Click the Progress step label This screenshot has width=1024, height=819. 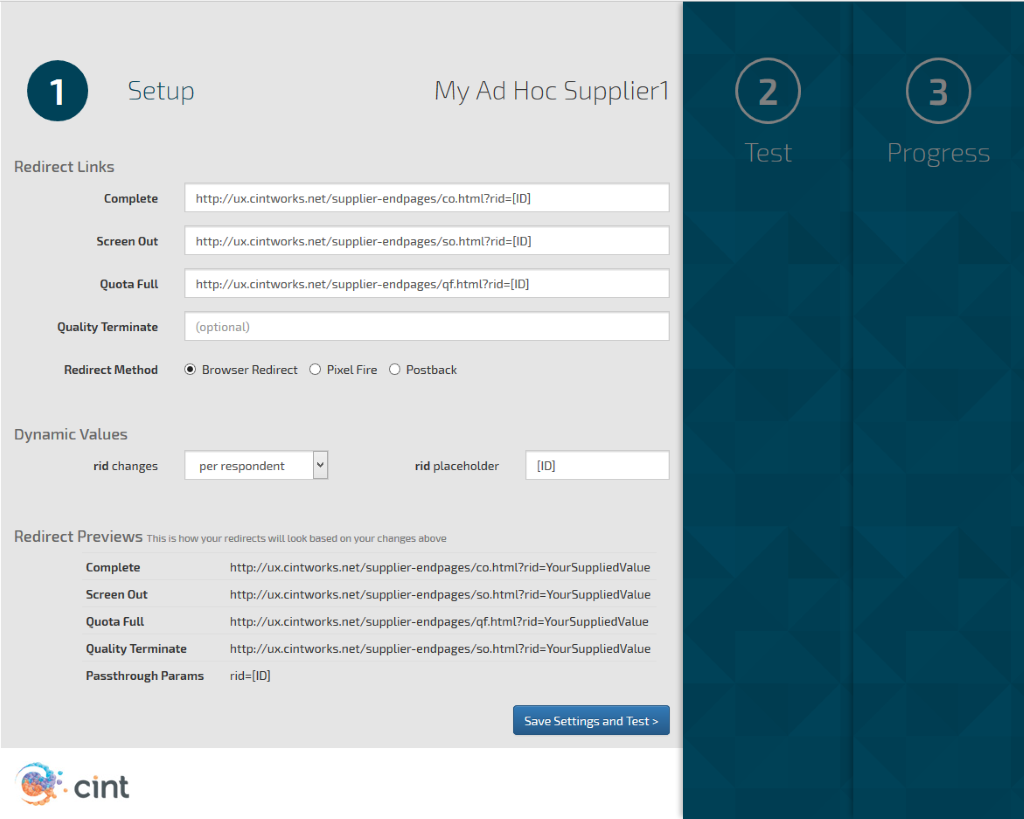938,153
